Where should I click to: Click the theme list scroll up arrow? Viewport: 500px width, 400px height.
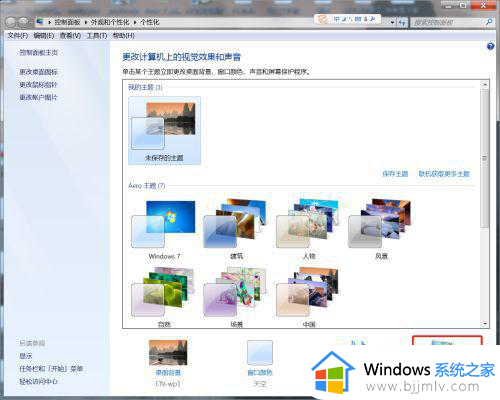[485, 84]
